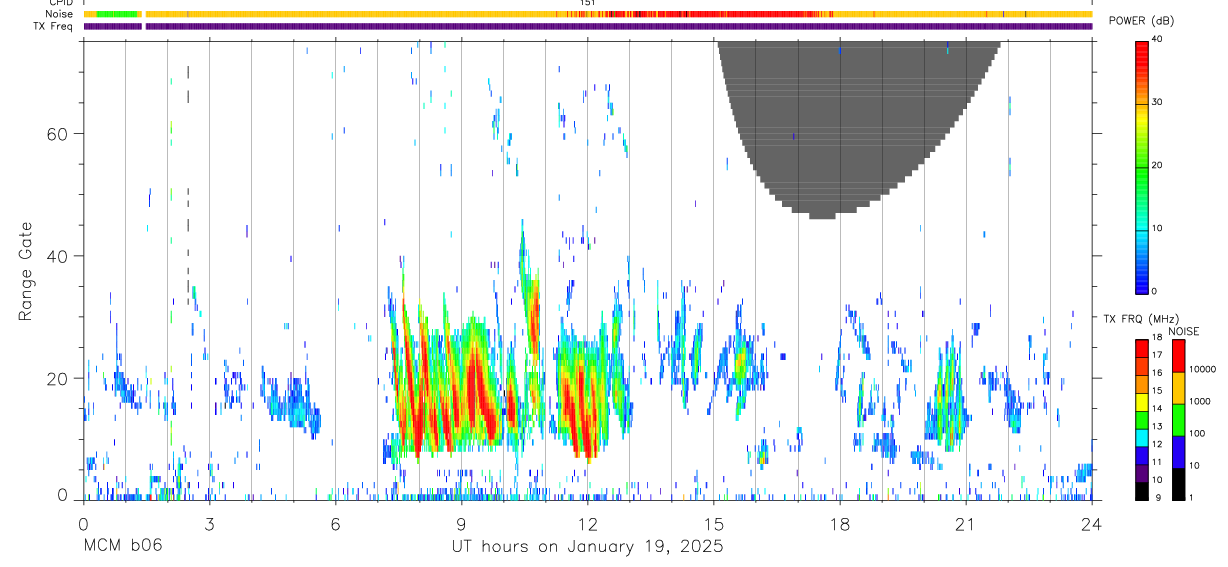Image resolution: width=1228 pixels, height=567 pixels.
Task: Click the 151 CPID value at top
Action: pos(588,3)
